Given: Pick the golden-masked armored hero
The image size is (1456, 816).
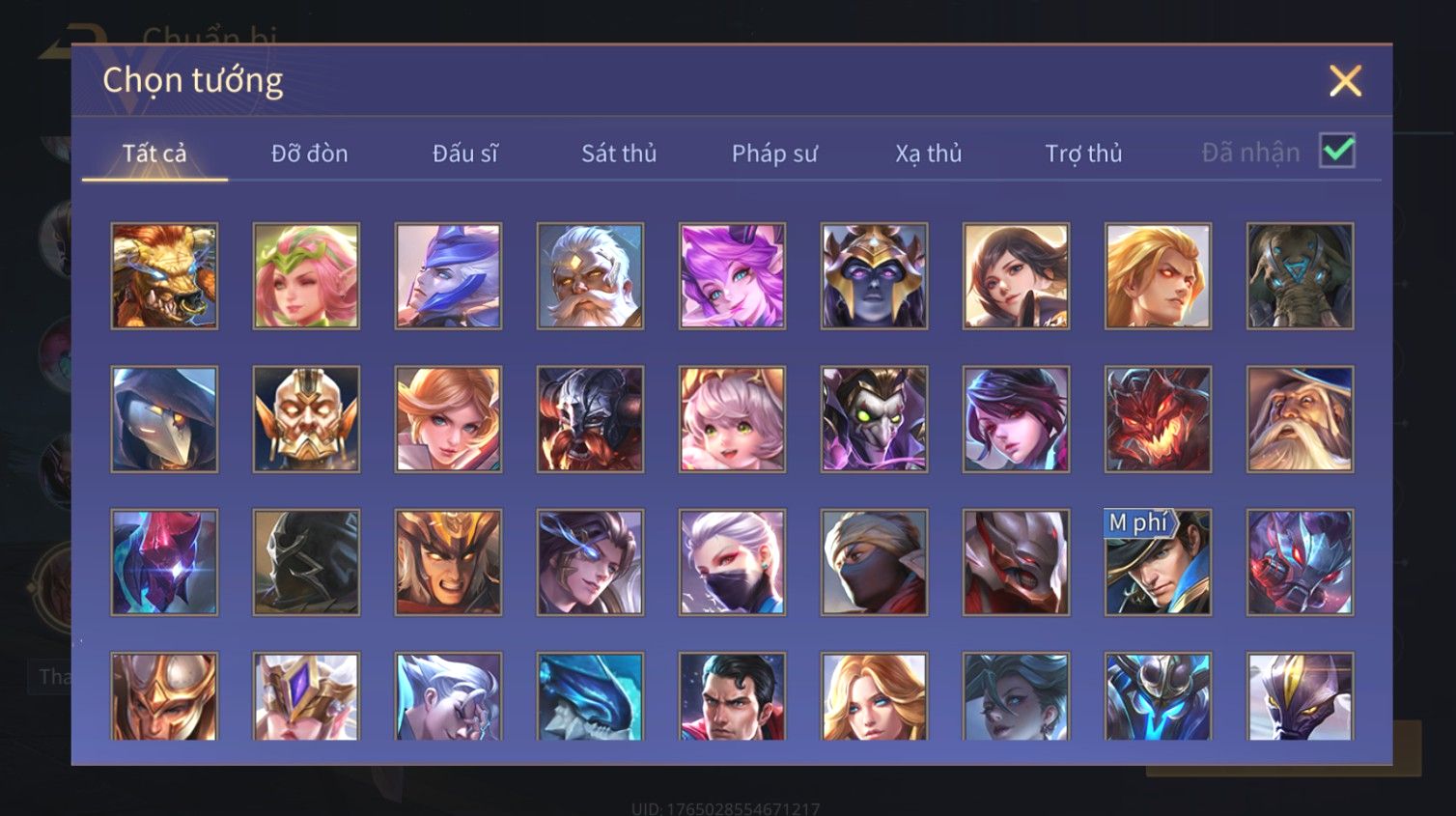Looking at the screenshot, I should (306, 419).
